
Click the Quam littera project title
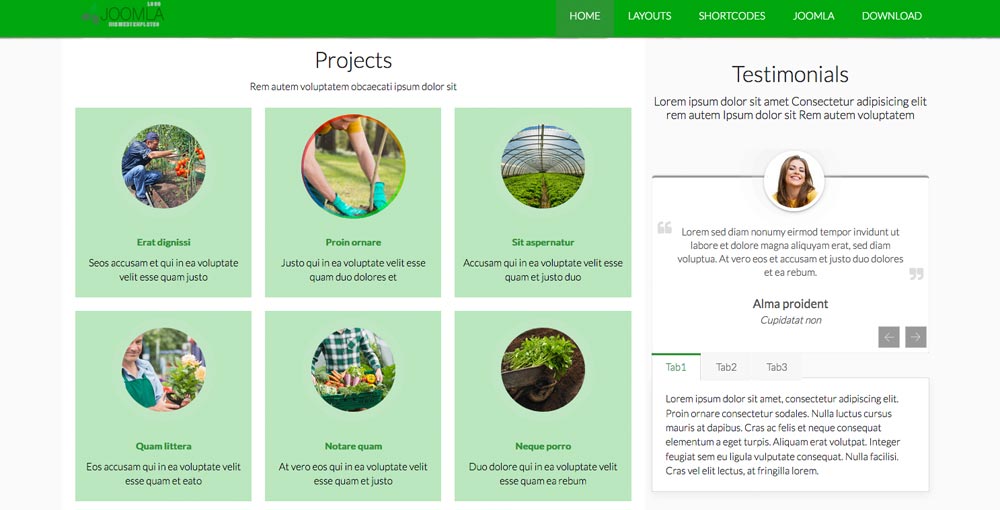pos(163,446)
